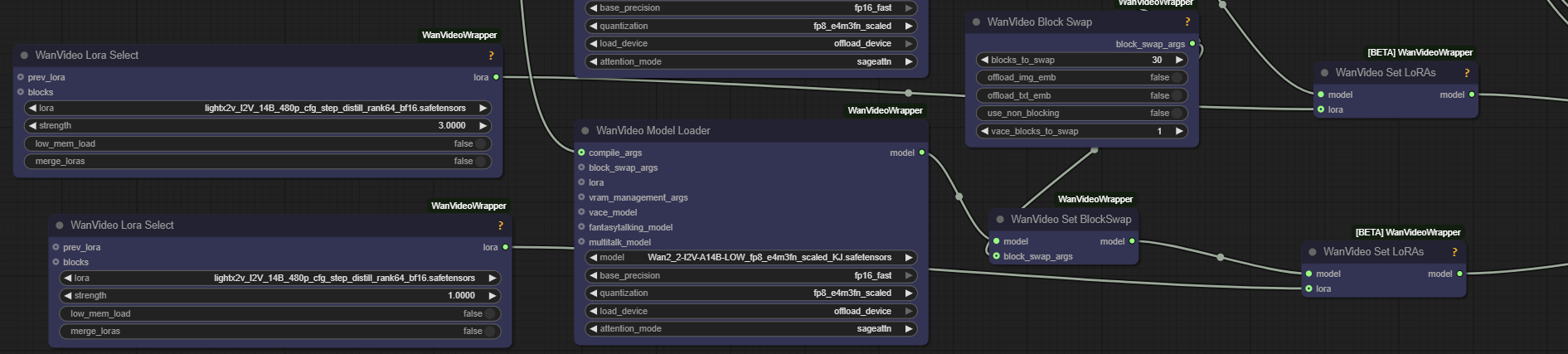Decrease blocks_to_swap with its left arrow

984,60
